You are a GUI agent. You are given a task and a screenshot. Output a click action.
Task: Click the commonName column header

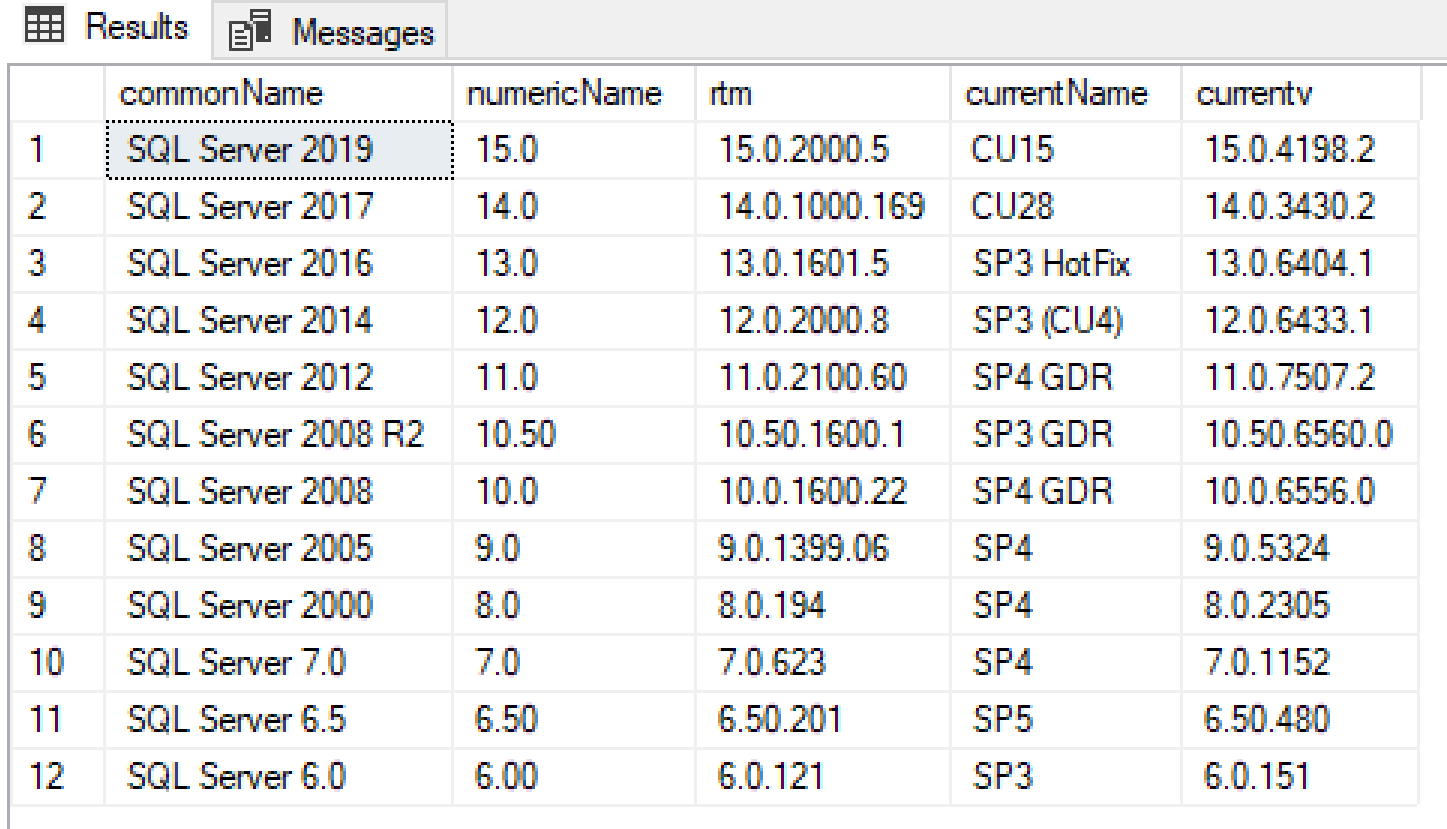221,94
